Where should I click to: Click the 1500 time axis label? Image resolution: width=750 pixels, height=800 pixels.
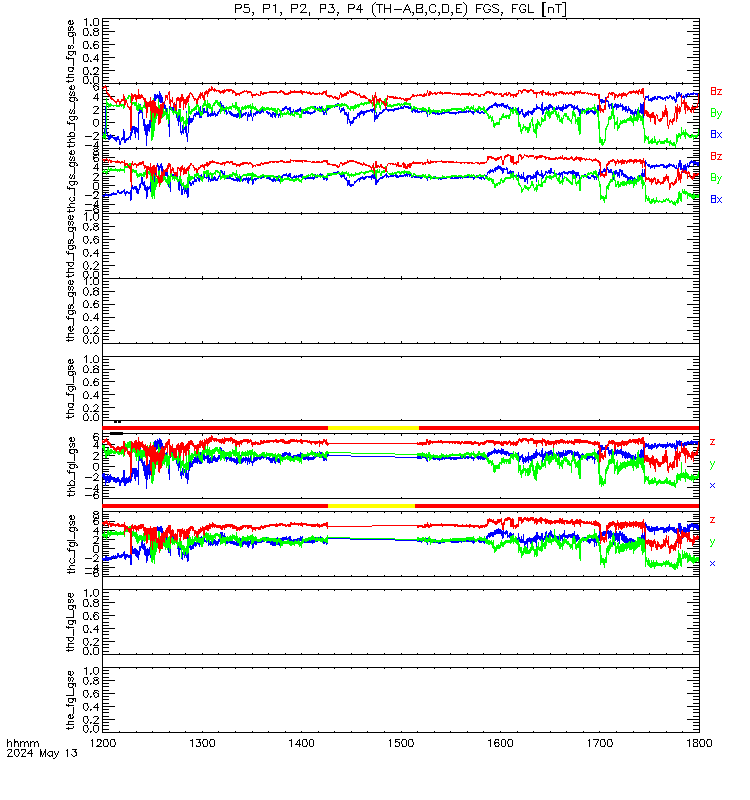pyautogui.click(x=401, y=743)
